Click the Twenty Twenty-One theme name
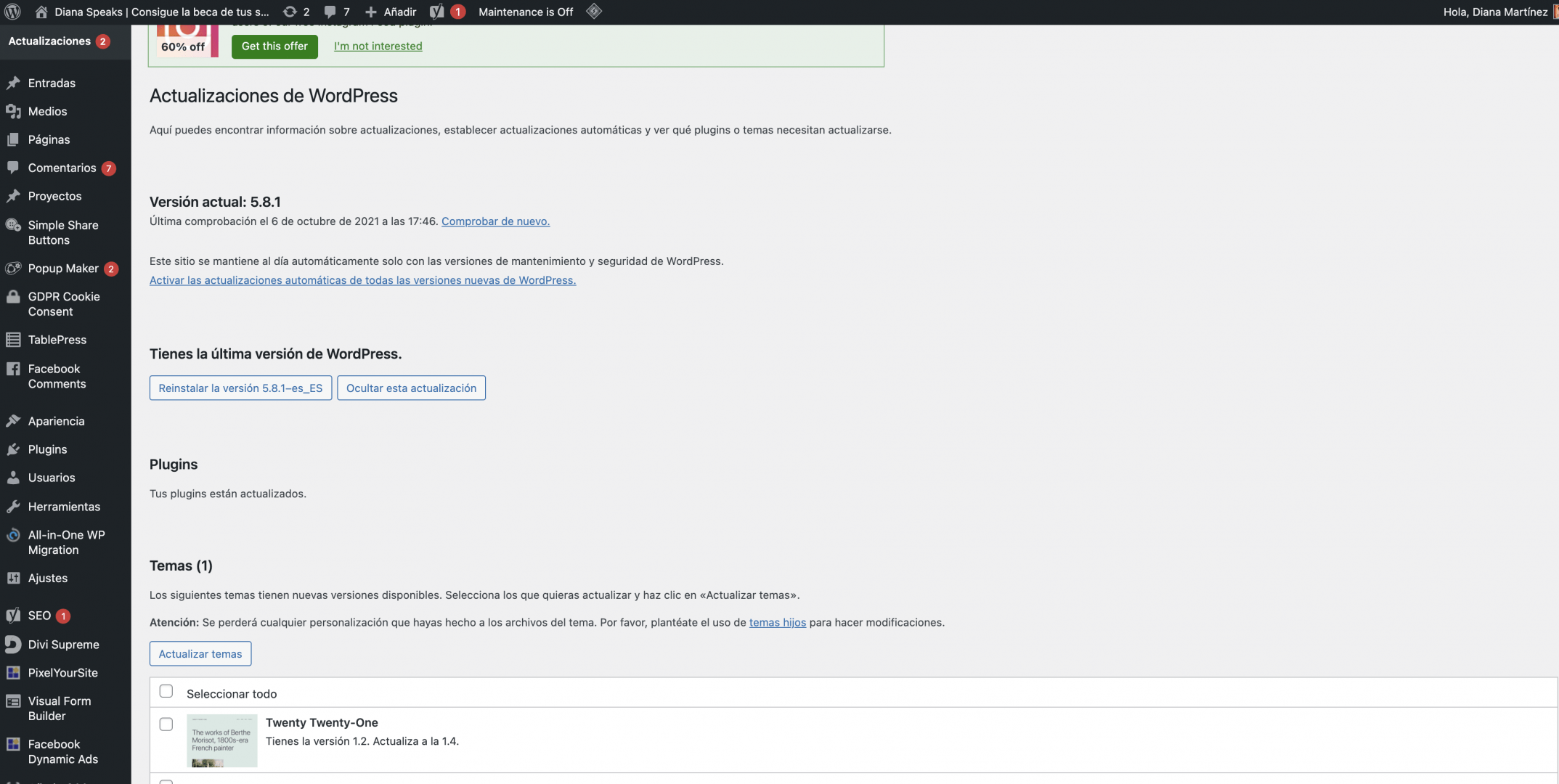Screen dimensions: 1559x784 (x=322, y=722)
